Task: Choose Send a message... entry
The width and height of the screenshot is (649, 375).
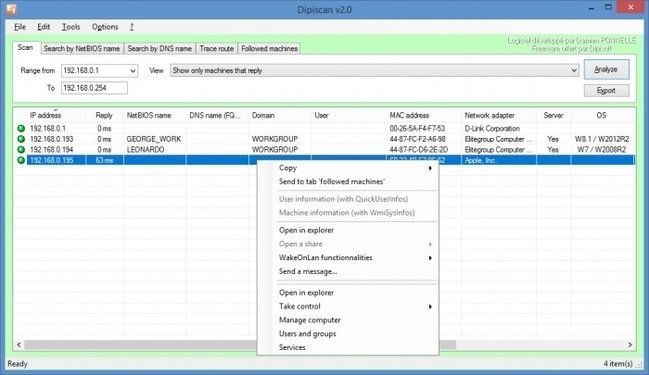Action: [x=348, y=271]
